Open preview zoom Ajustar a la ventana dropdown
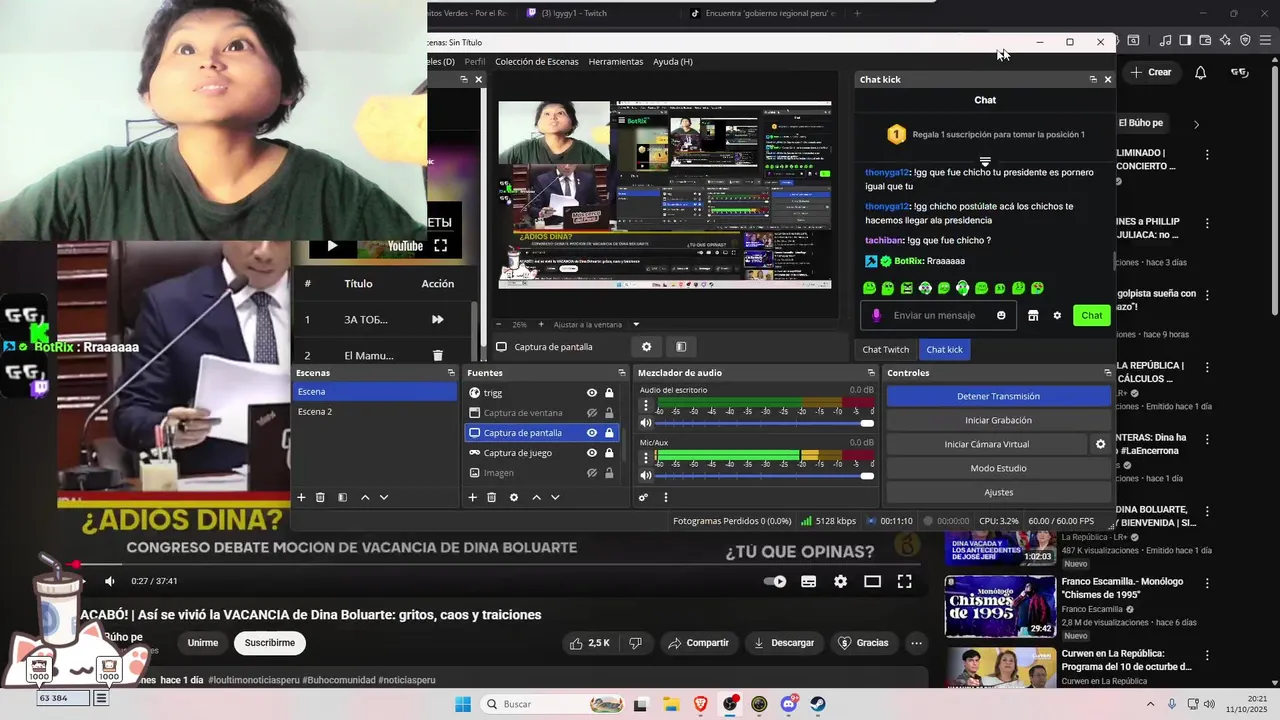1280x720 pixels. [x=597, y=324]
